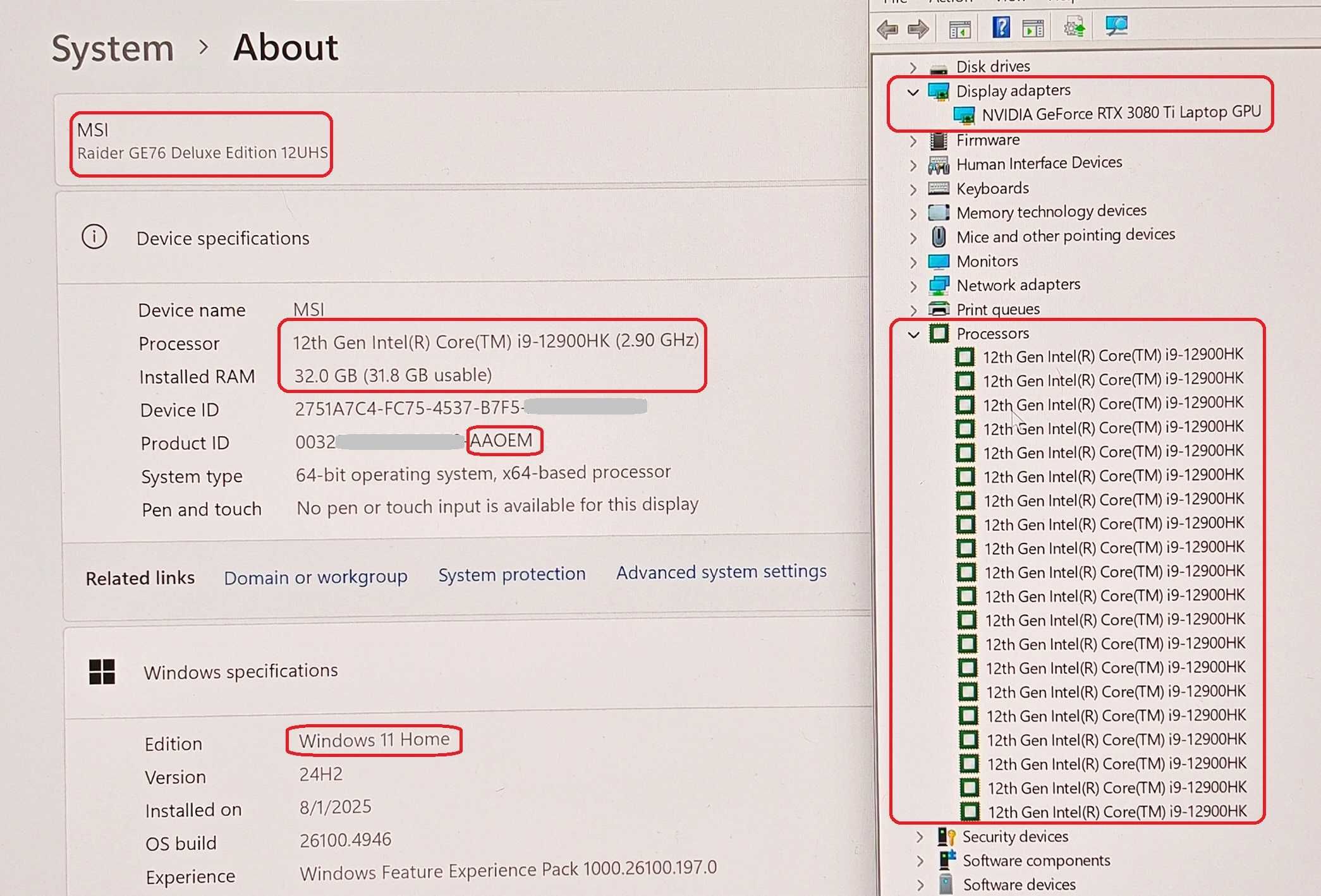Click the Forward arrow in Device Manager toolbar

(918, 29)
